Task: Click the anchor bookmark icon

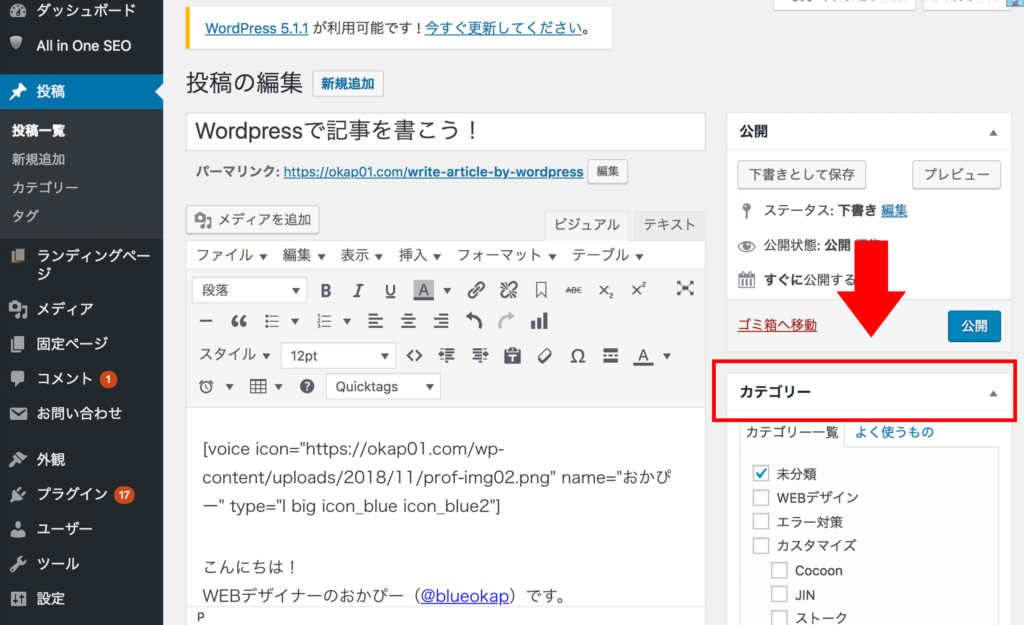Action: (541, 289)
